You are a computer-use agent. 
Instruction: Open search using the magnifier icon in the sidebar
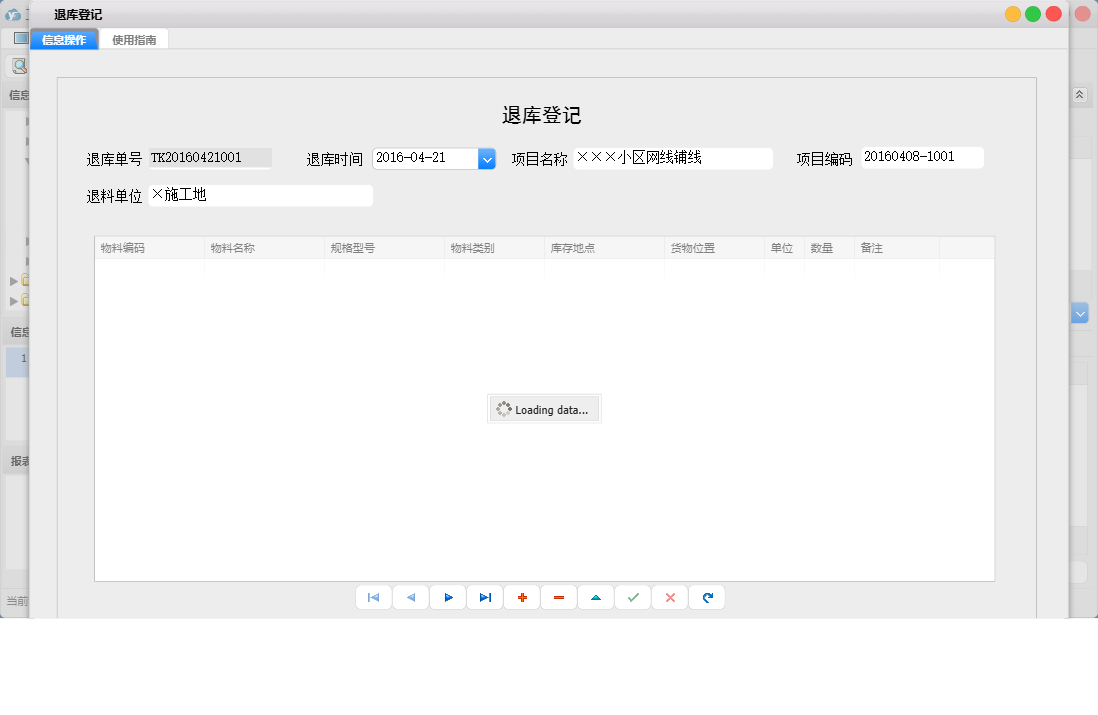point(18,65)
